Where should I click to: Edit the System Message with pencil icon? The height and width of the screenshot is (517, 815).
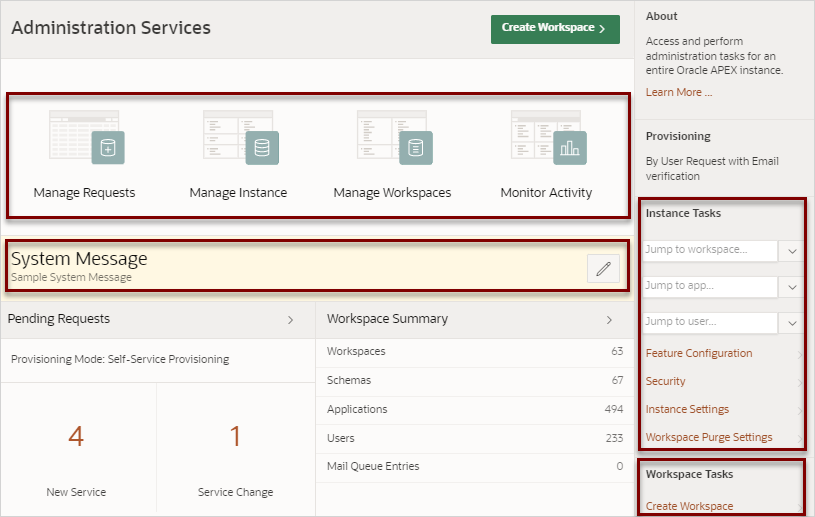[x=603, y=269]
